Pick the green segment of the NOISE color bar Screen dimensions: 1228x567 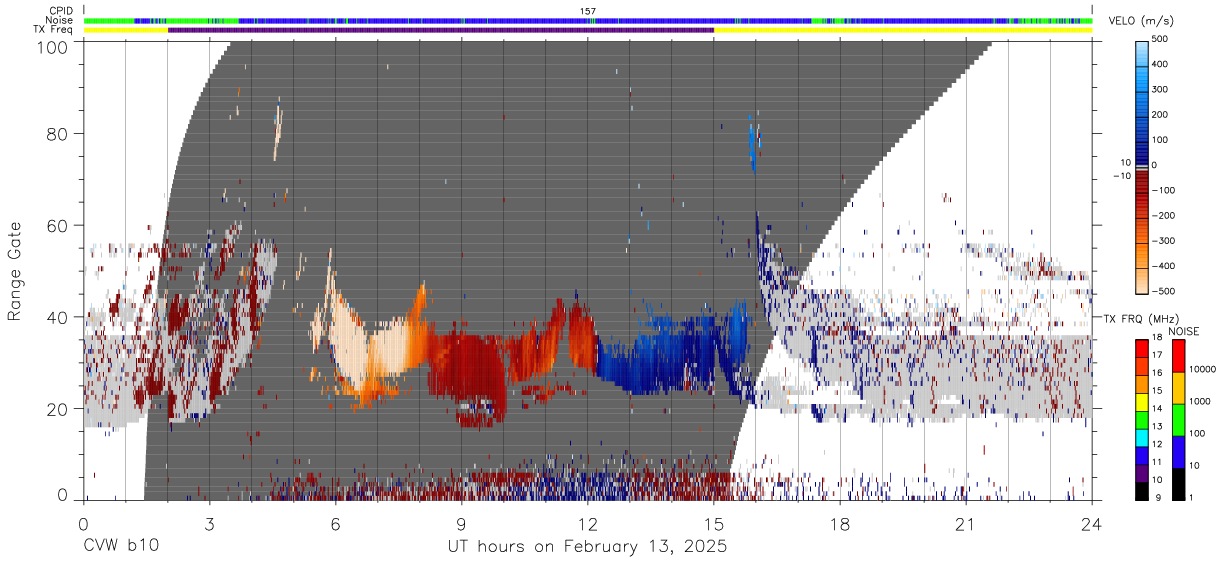pos(1177,420)
